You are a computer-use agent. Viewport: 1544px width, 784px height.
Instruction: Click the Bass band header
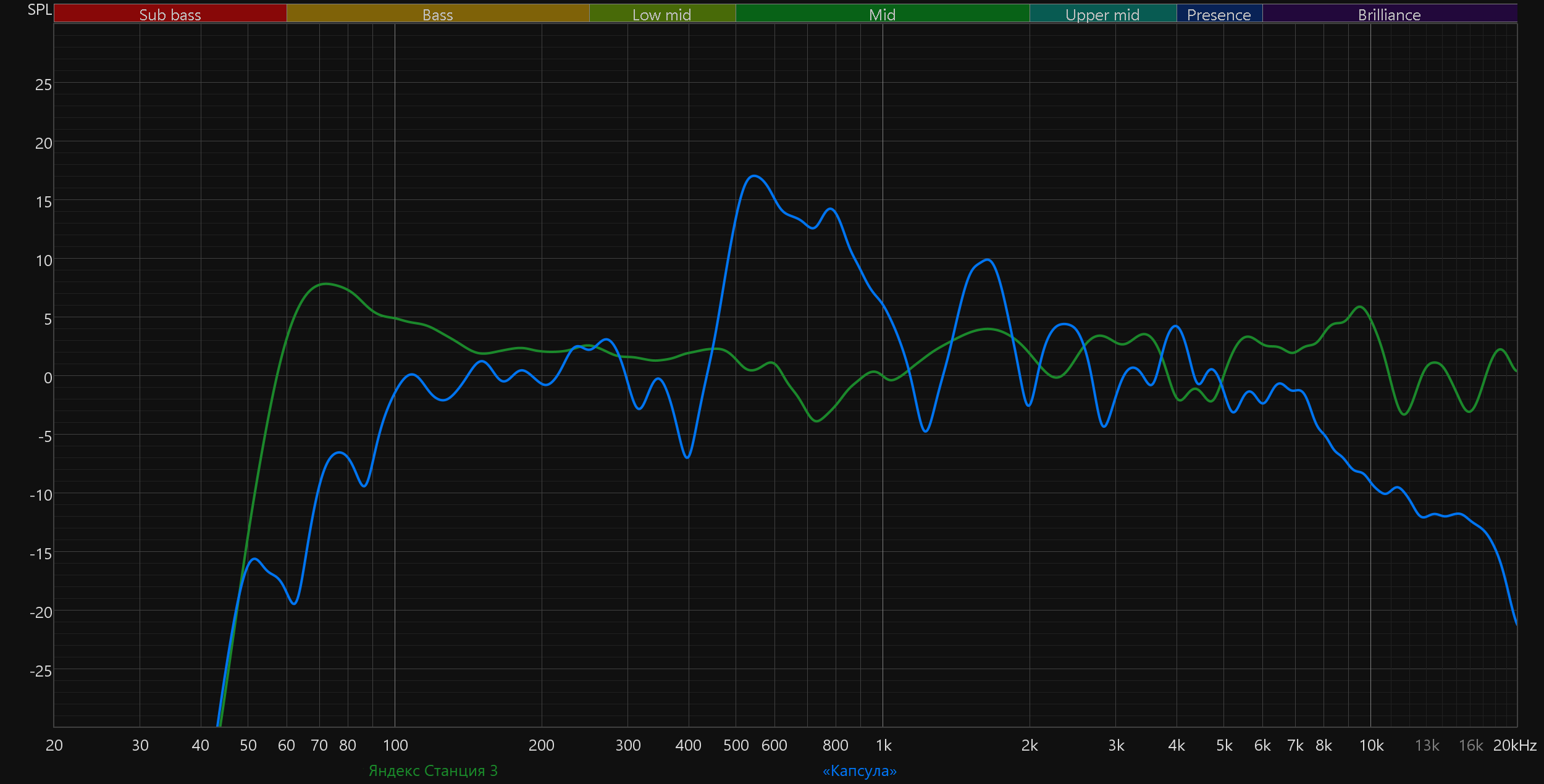(437, 14)
